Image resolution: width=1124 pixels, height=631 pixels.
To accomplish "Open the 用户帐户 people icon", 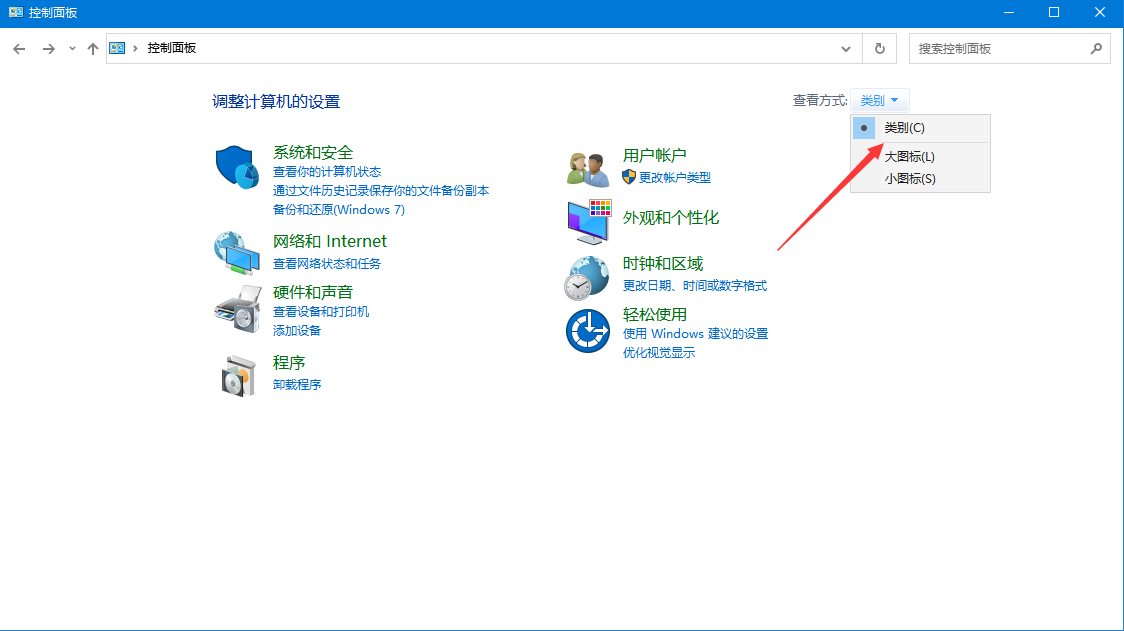I will pos(588,168).
